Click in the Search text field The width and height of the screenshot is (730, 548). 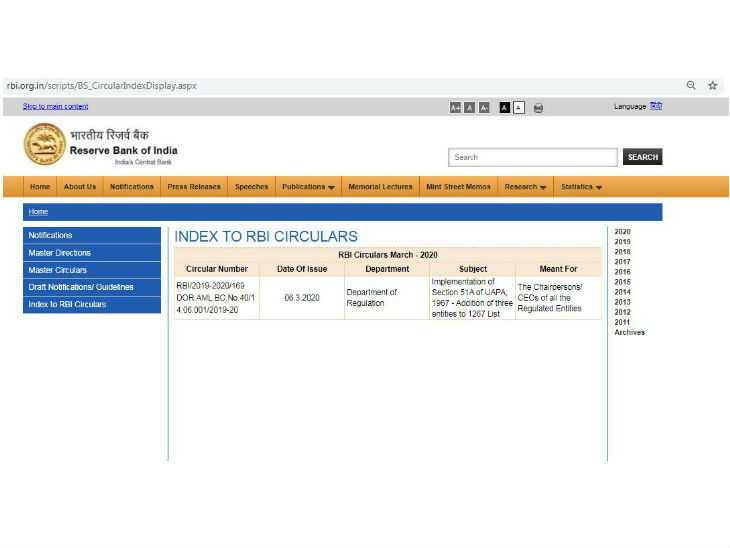[x=532, y=157]
